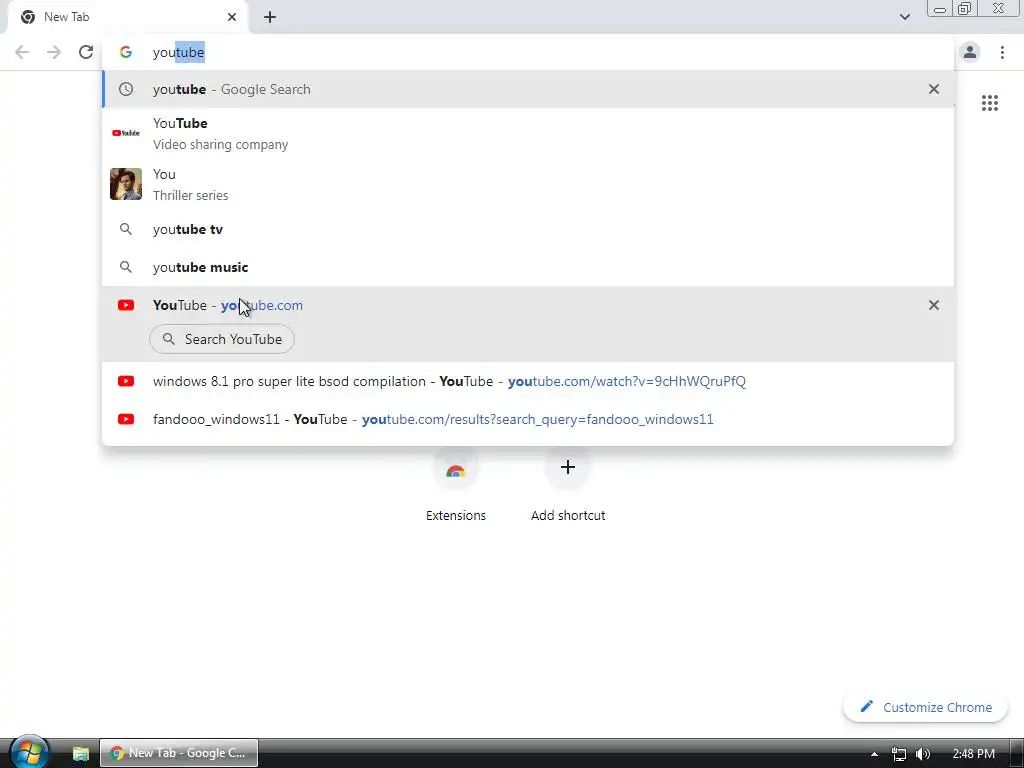Click Add shortcut plus button
Screen dimensions: 1024x768
coord(568,467)
